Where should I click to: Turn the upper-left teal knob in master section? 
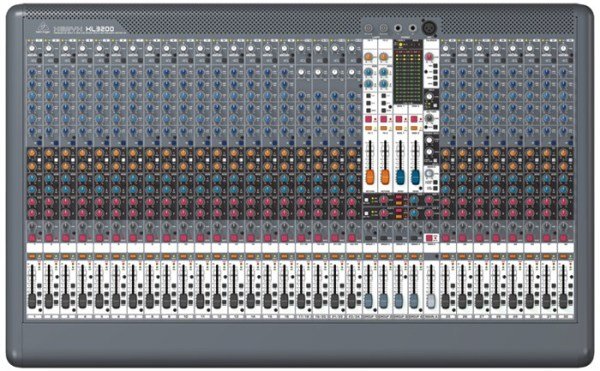368,72
